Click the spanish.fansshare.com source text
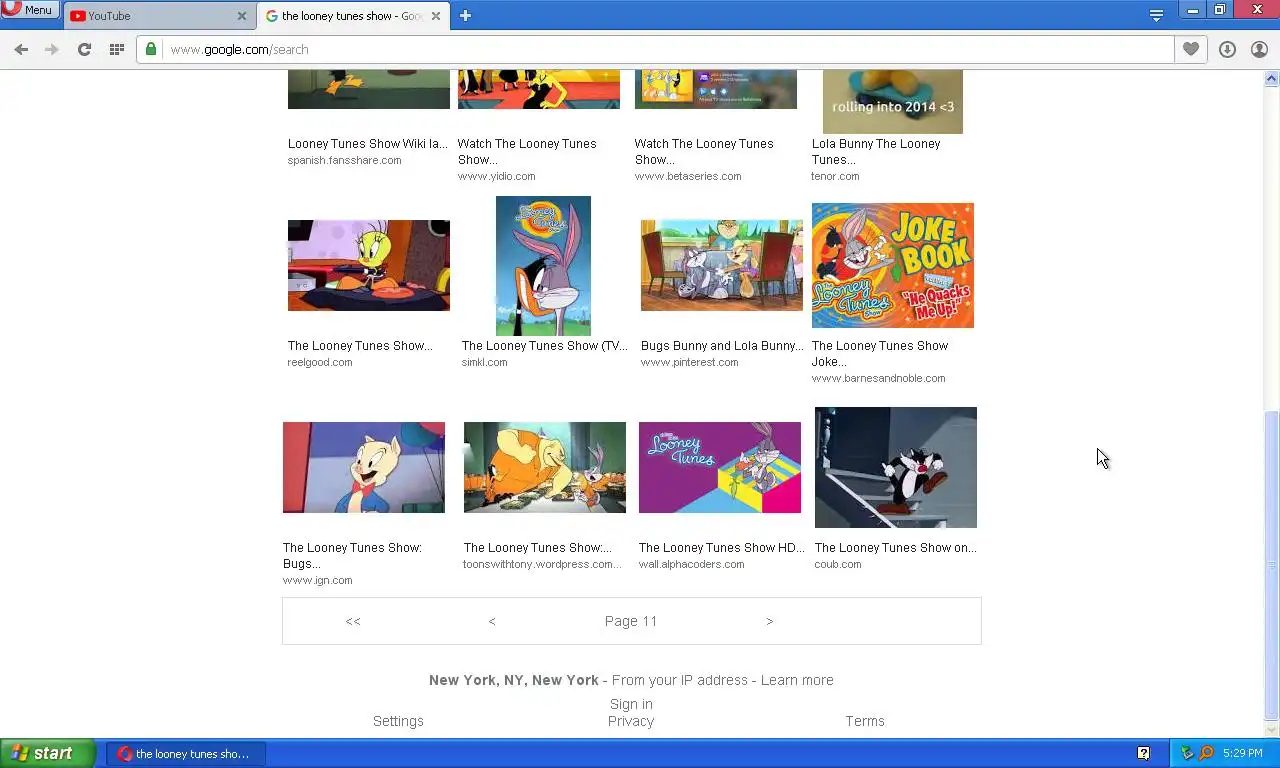This screenshot has width=1280, height=768. pyautogui.click(x=344, y=160)
